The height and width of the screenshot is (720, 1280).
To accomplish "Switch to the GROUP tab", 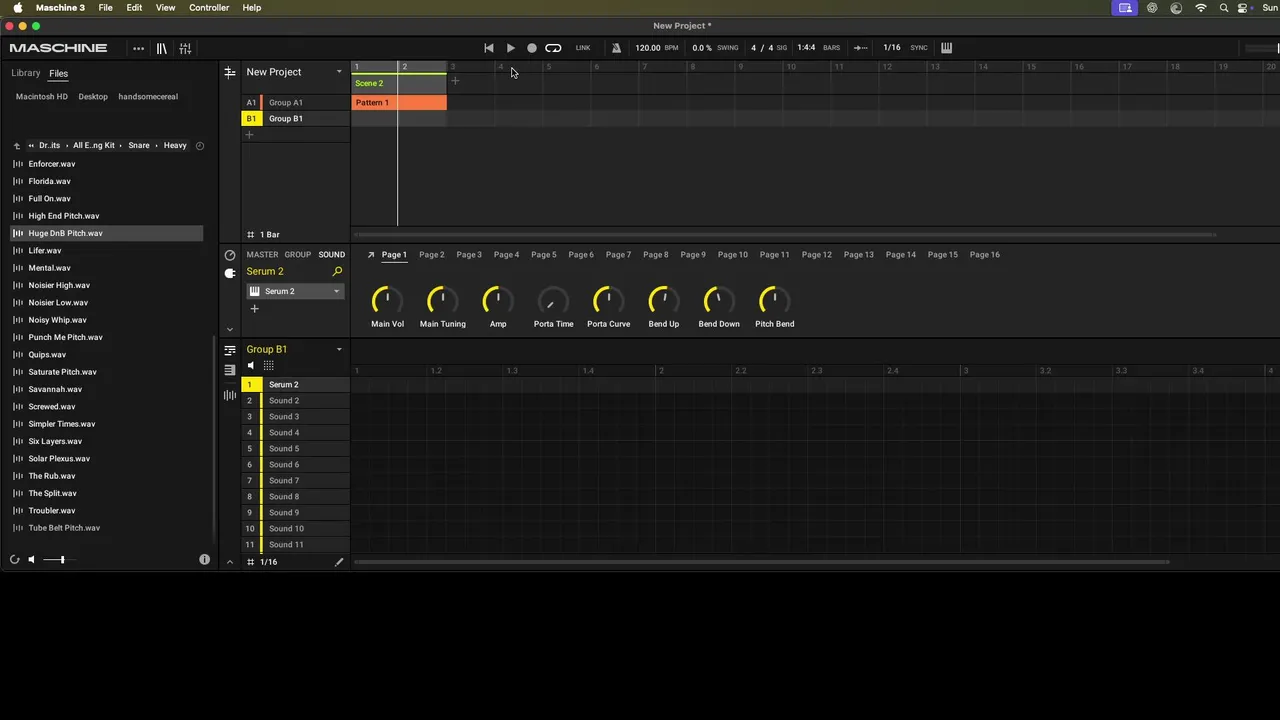I will coord(298,255).
